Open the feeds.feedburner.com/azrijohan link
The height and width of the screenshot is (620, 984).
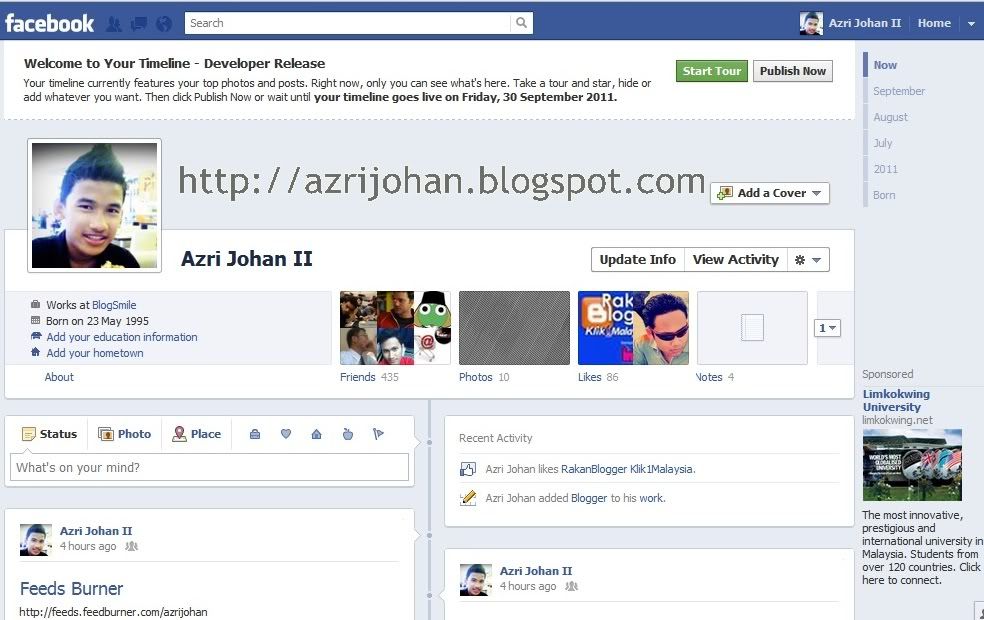click(x=113, y=612)
